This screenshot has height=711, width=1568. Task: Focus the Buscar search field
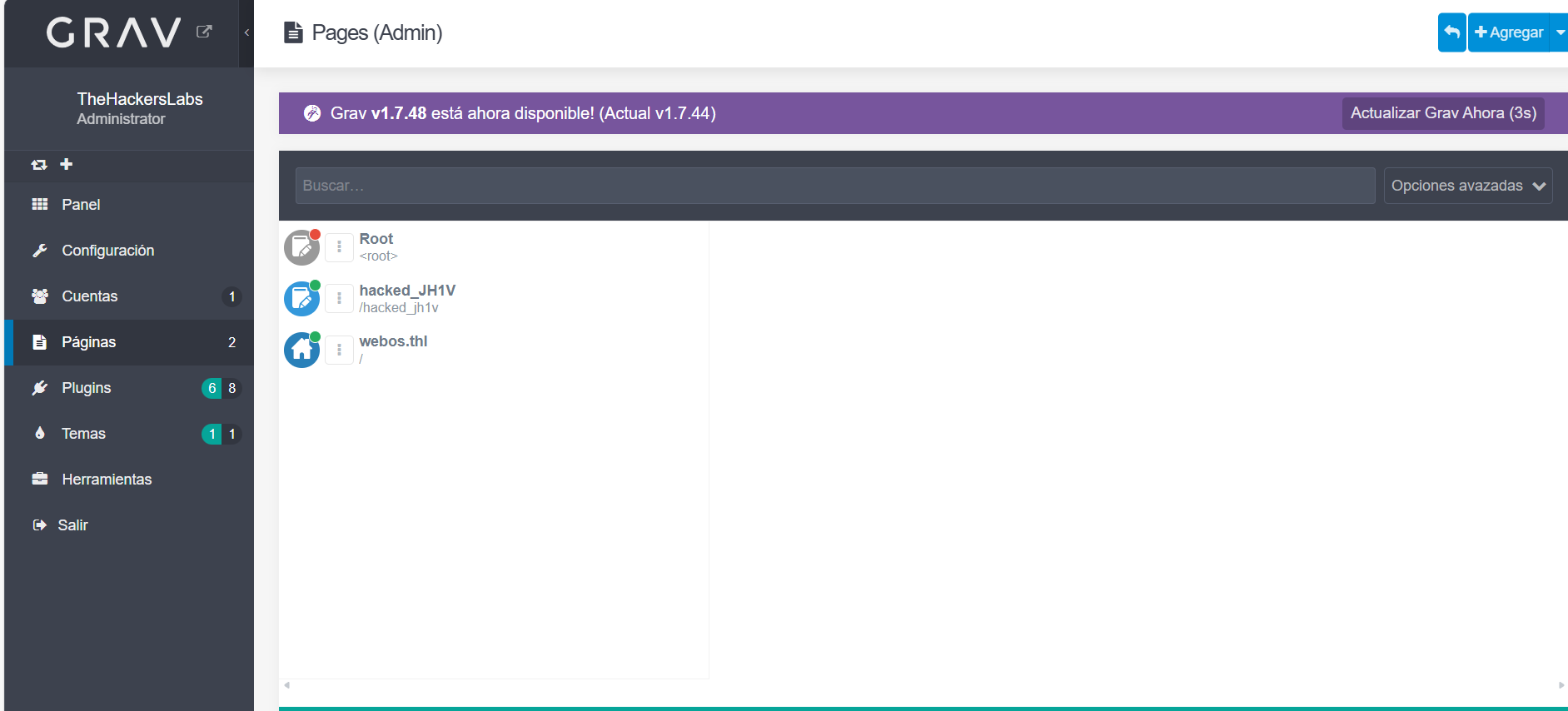pos(835,186)
